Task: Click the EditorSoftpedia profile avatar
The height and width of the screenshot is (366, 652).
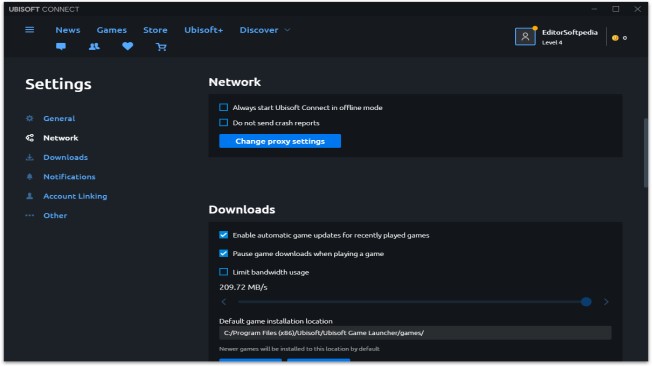Action: pyautogui.click(x=525, y=37)
